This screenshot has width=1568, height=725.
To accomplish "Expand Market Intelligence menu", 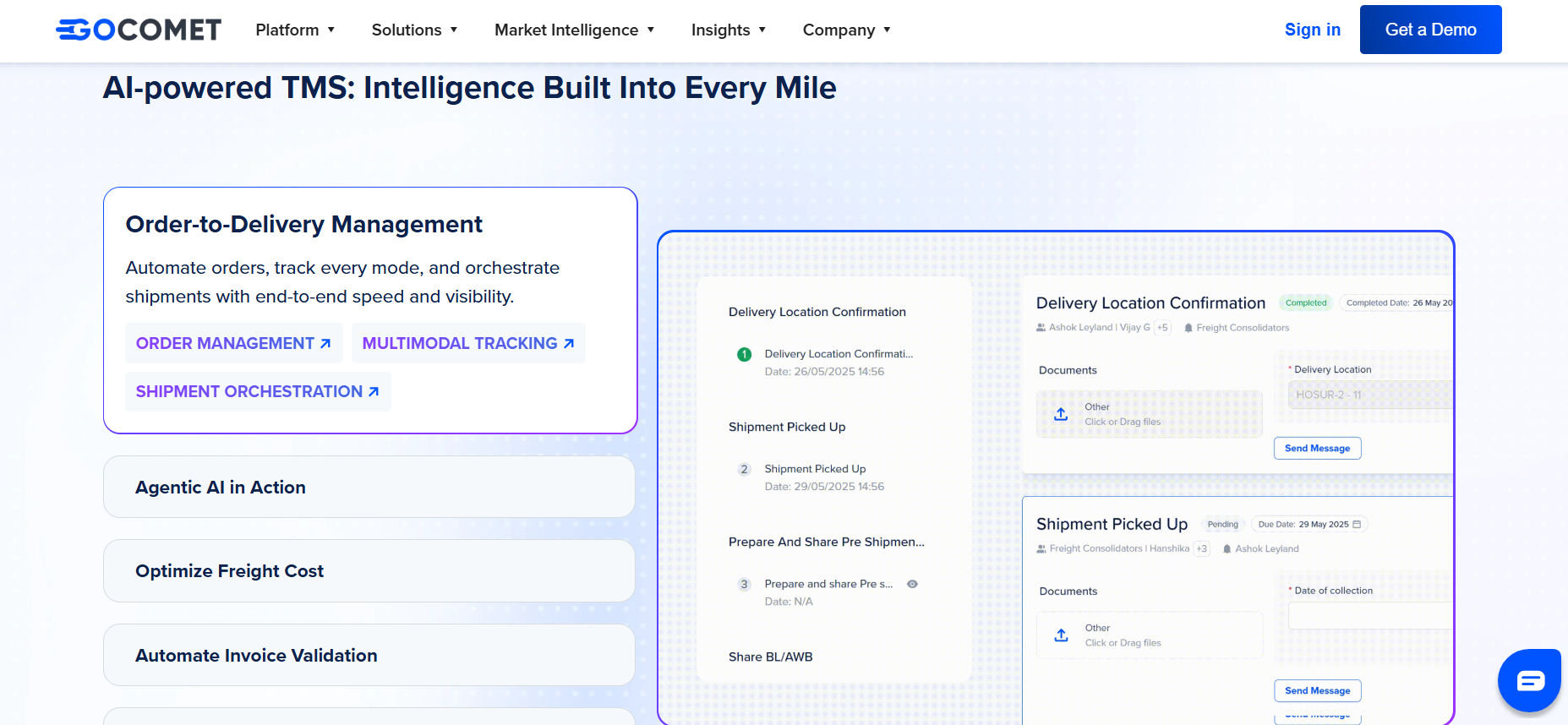I will (x=575, y=30).
